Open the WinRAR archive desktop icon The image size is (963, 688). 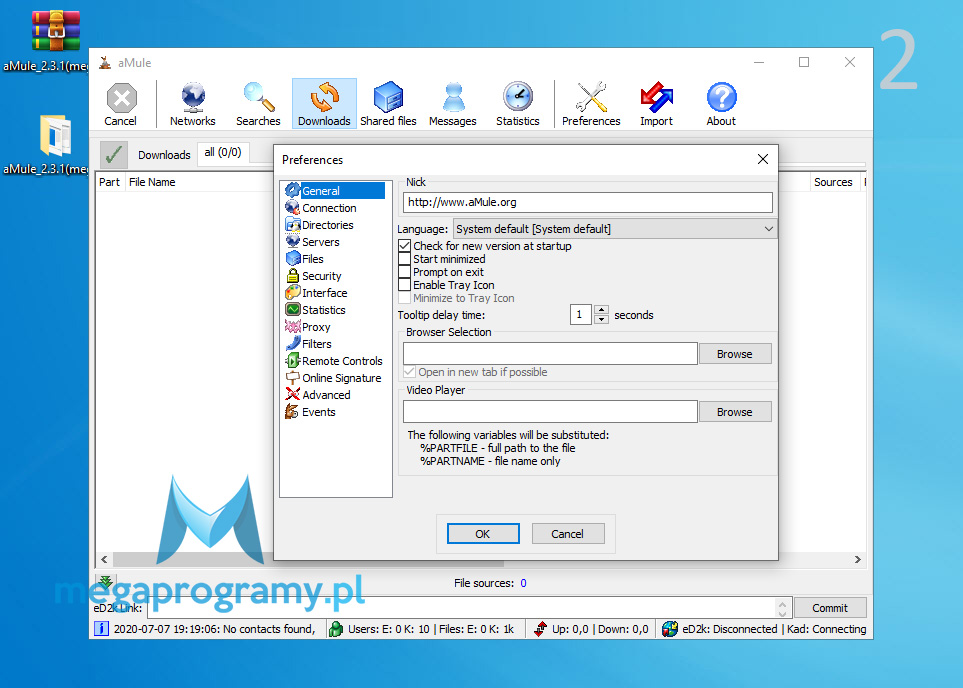tap(55, 31)
